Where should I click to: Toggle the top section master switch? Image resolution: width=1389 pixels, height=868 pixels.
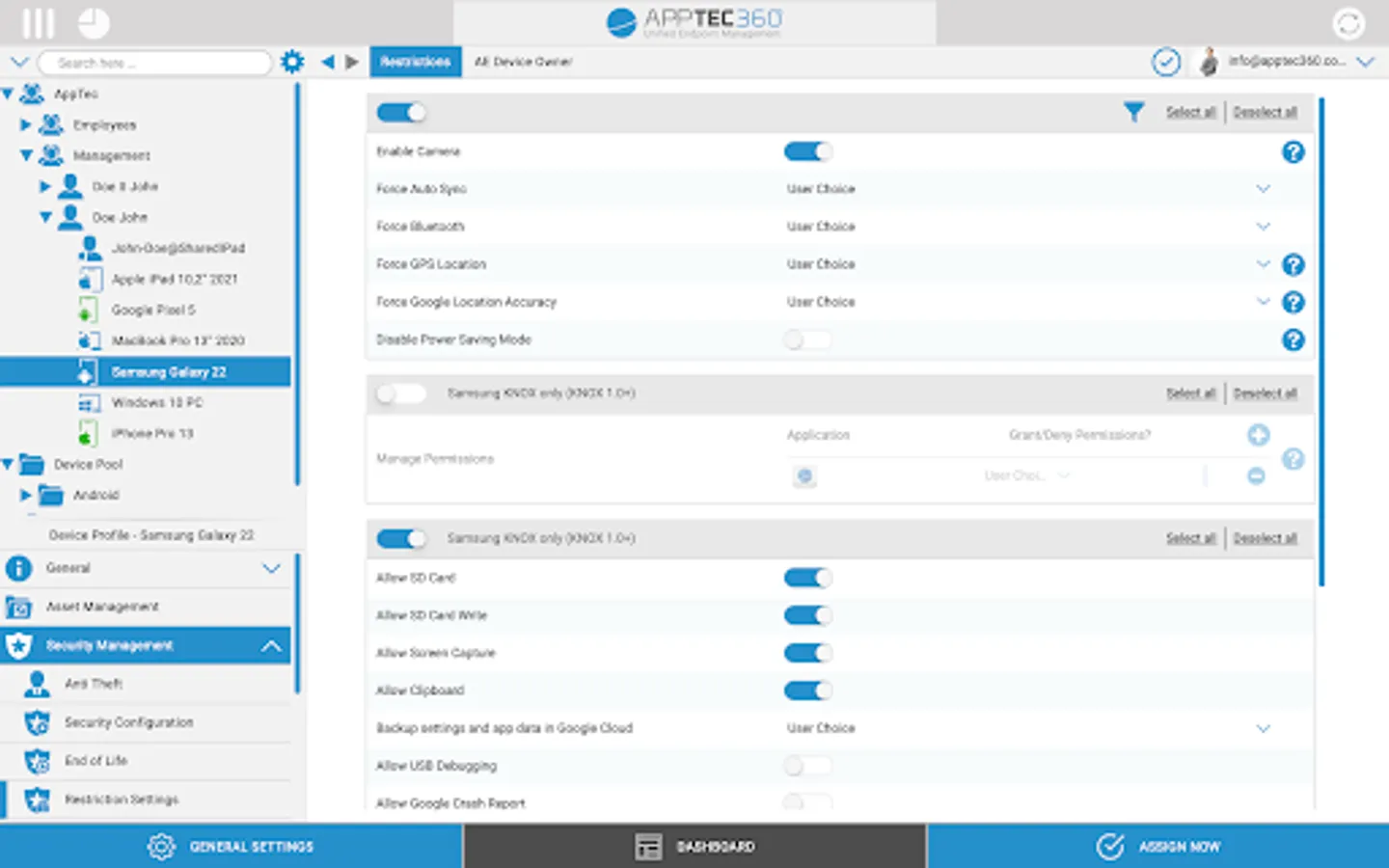(x=401, y=113)
